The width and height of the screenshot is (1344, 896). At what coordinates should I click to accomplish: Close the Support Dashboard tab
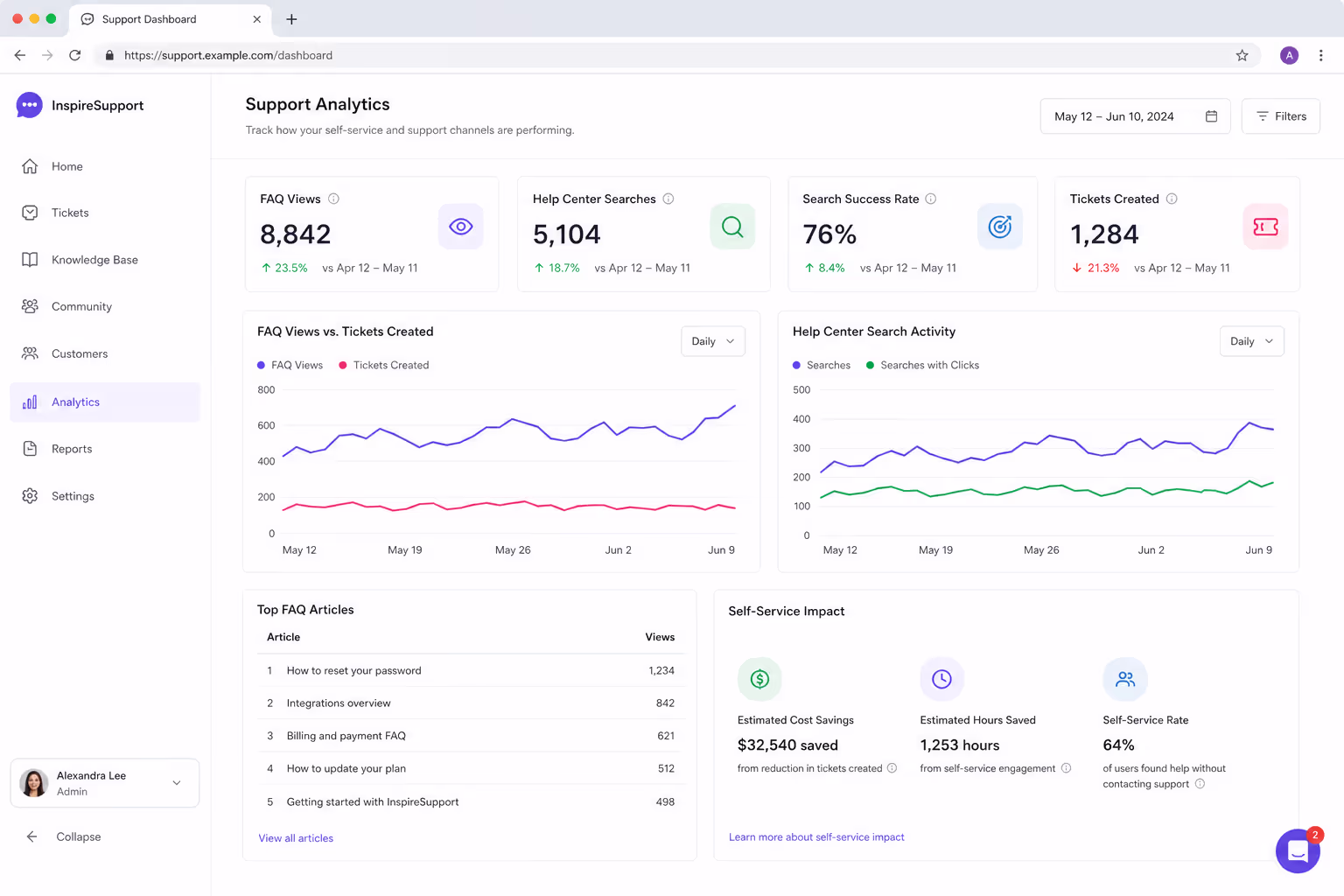256,19
